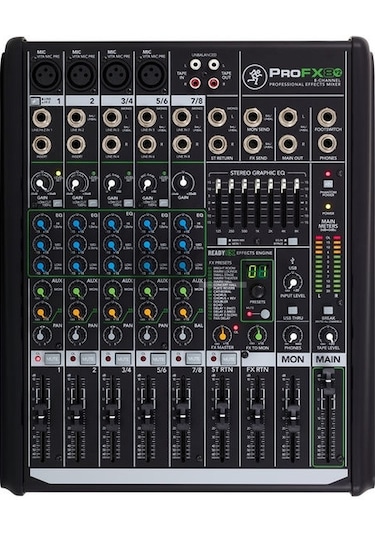The width and height of the screenshot is (375, 535).
Task: Select the channel 5/6 XLR mic input
Action: 152,75
